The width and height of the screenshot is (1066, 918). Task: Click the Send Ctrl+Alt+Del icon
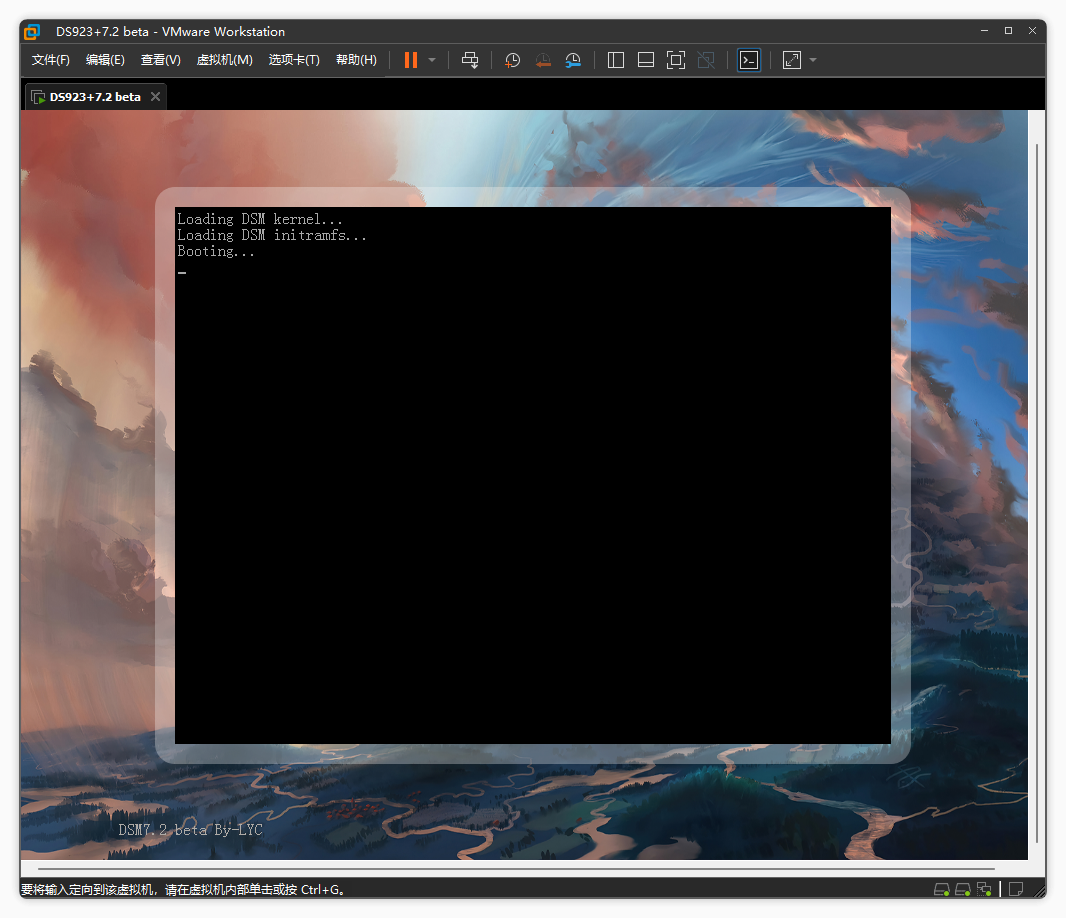coord(470,60)
